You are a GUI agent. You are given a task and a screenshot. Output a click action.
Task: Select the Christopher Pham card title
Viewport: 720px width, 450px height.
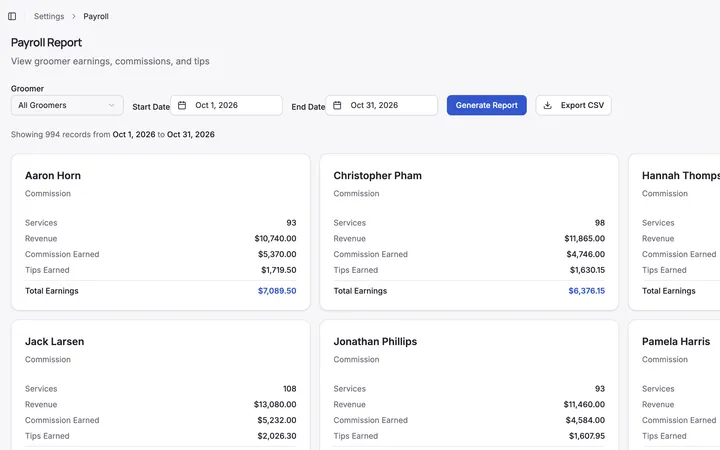click(377, 175)
